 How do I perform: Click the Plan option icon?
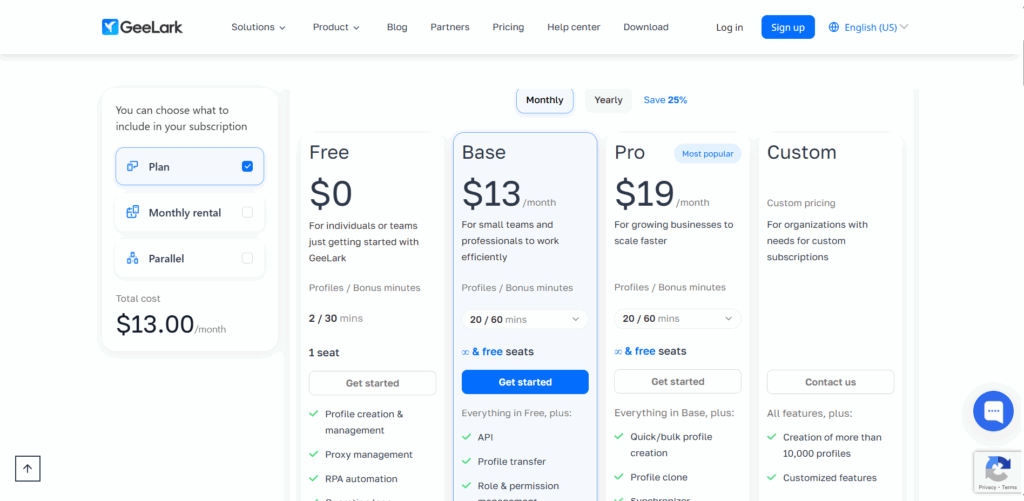pos(133,167)
